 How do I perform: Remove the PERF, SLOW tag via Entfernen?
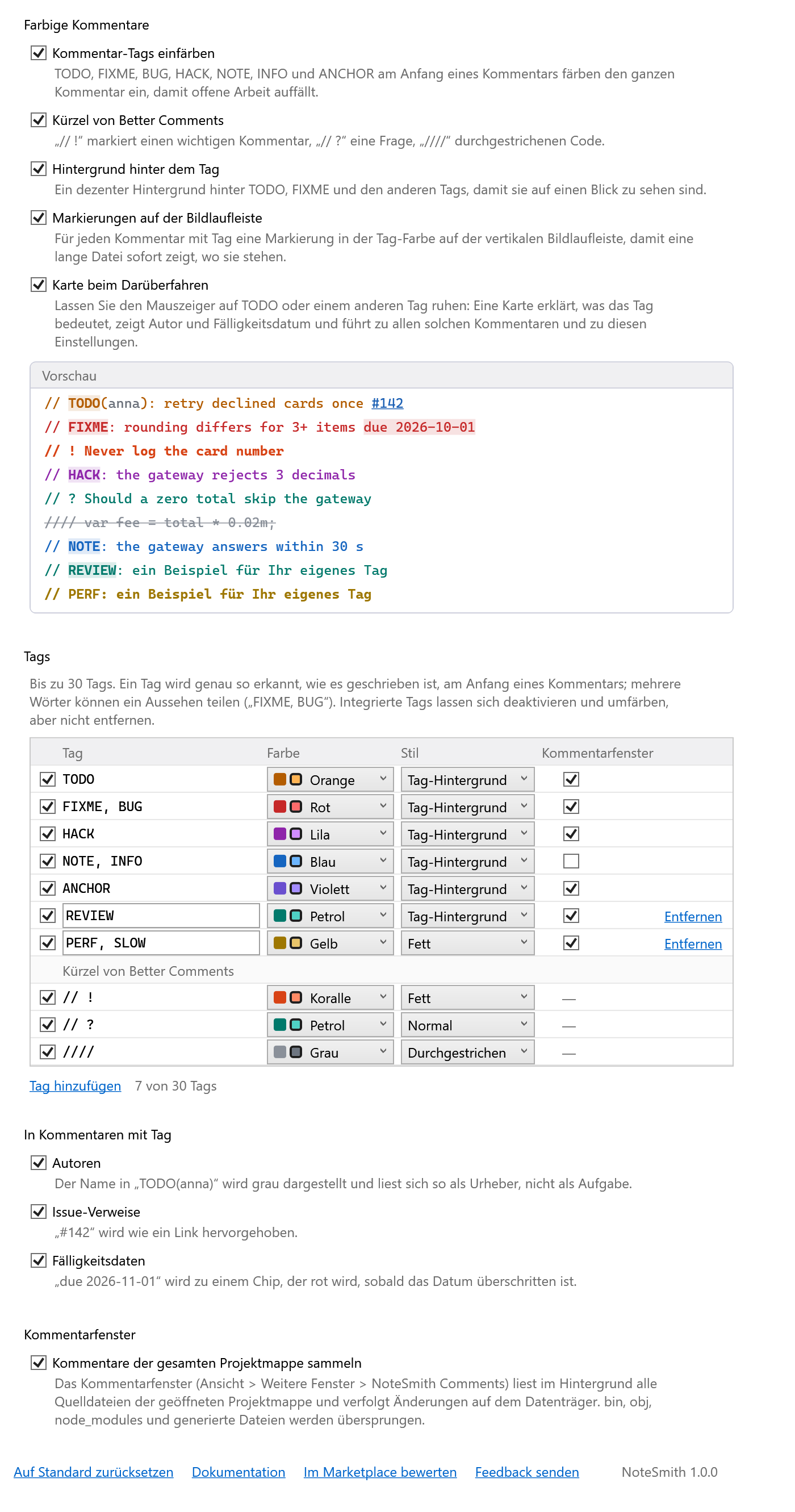point(693,943)
